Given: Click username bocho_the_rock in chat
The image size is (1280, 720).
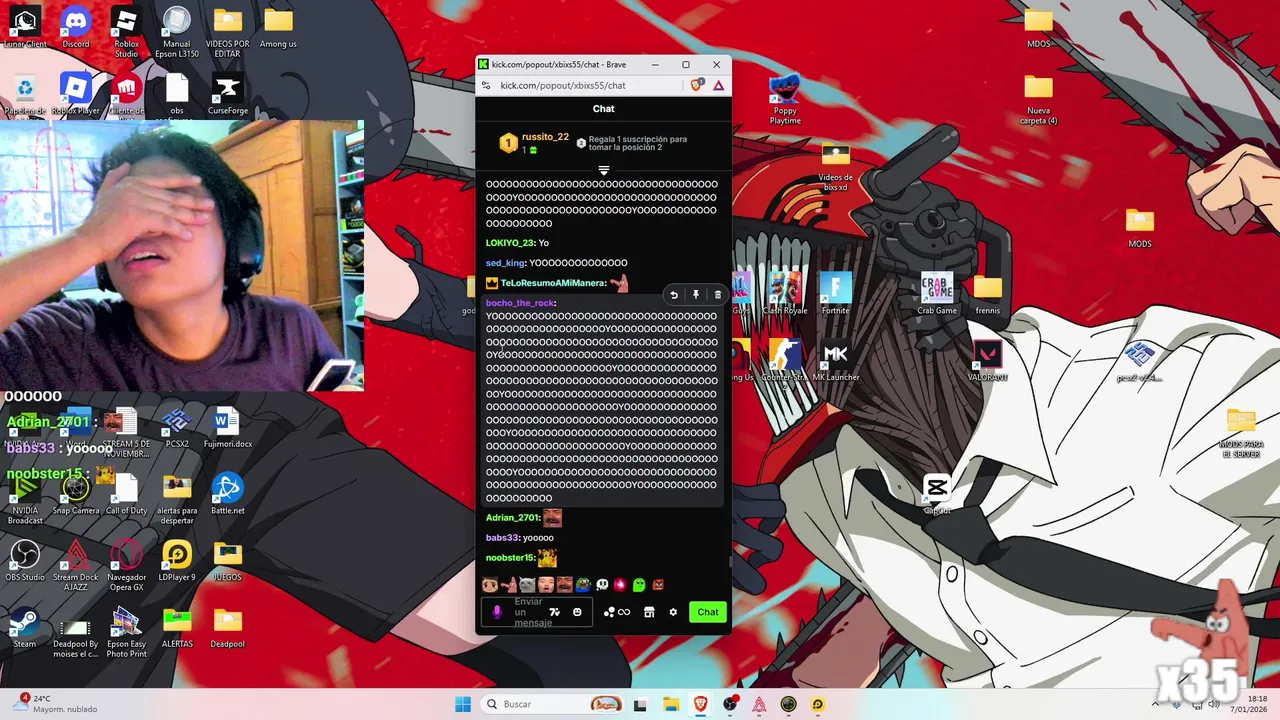Looking at the screenshot, I should [520, 303].
